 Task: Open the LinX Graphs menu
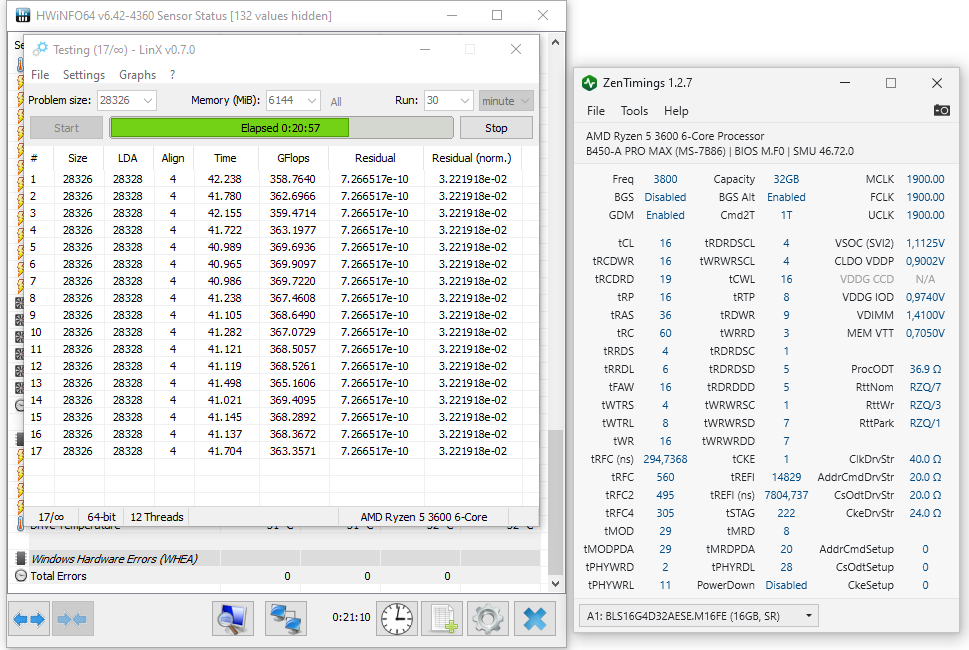tap(137, 75)
